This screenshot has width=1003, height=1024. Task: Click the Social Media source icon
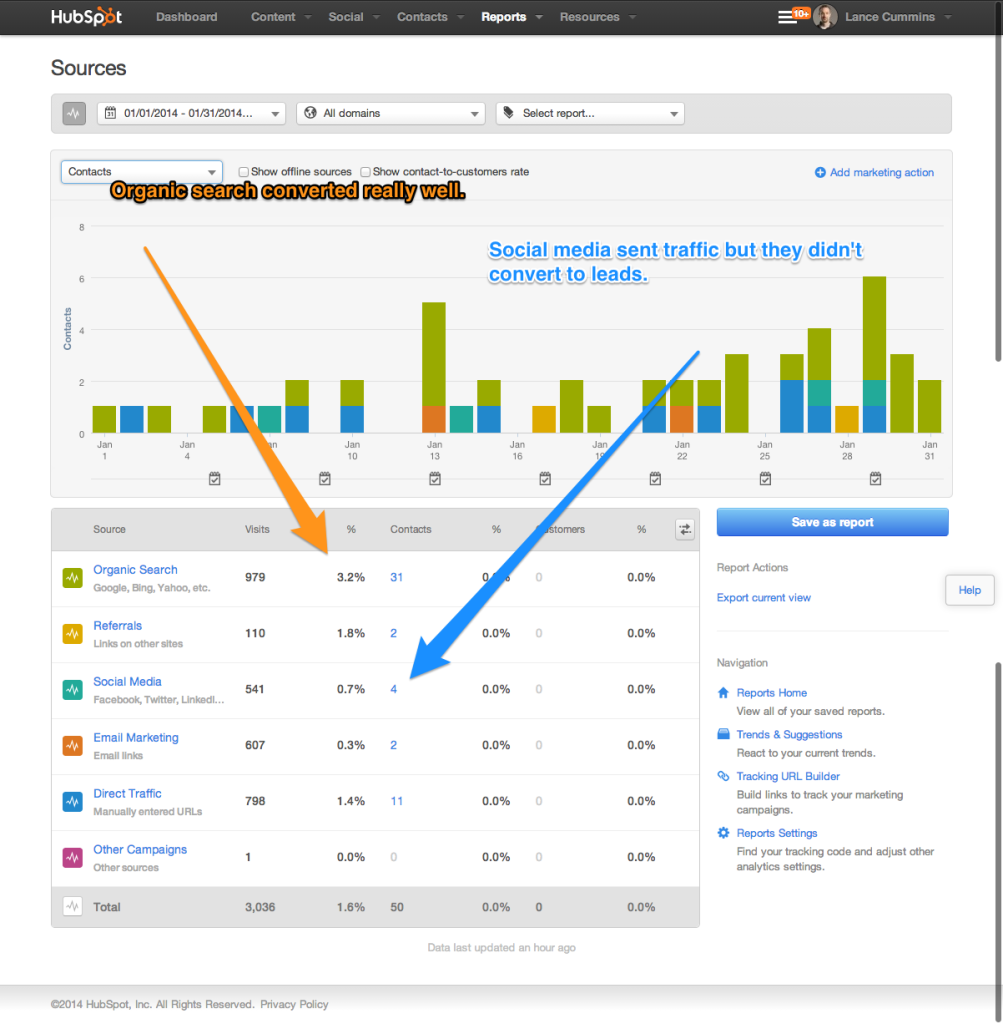click(x=72, y=689)
